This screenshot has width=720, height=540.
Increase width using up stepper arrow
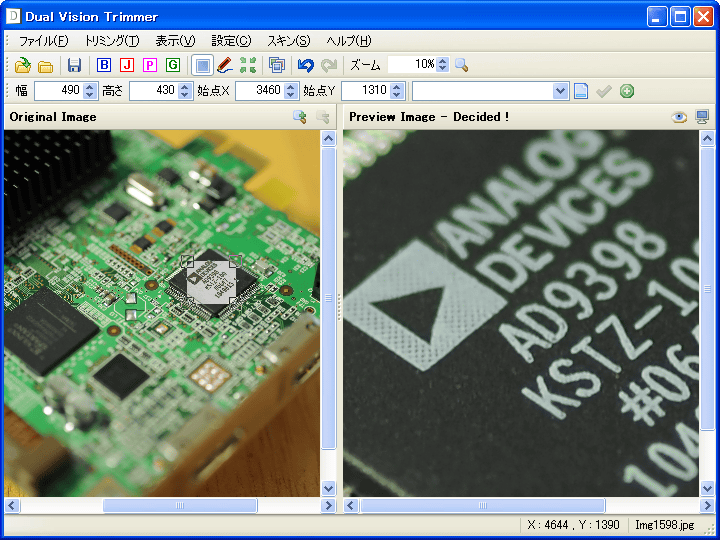pos(90,87)
